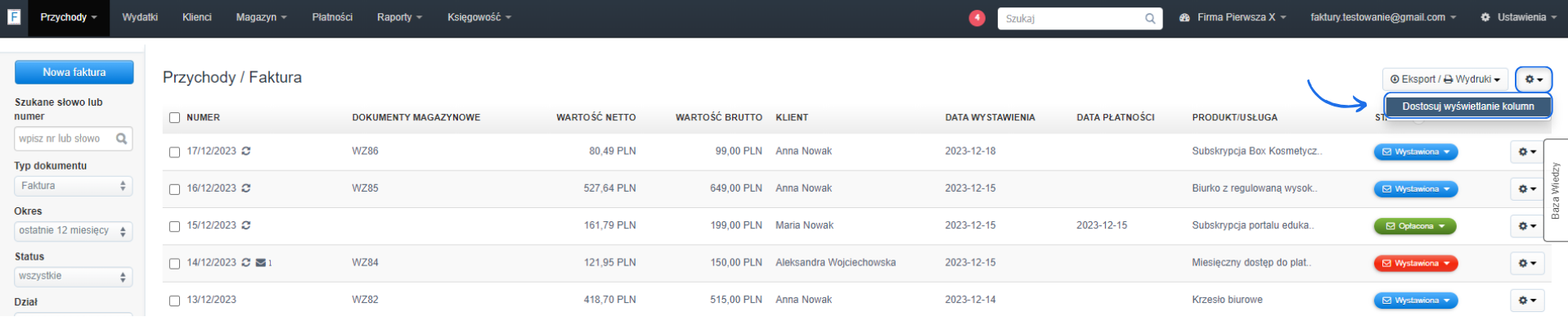1568x317 pixels.
Task: Click the F logo in top left
Action: point(14,16)
